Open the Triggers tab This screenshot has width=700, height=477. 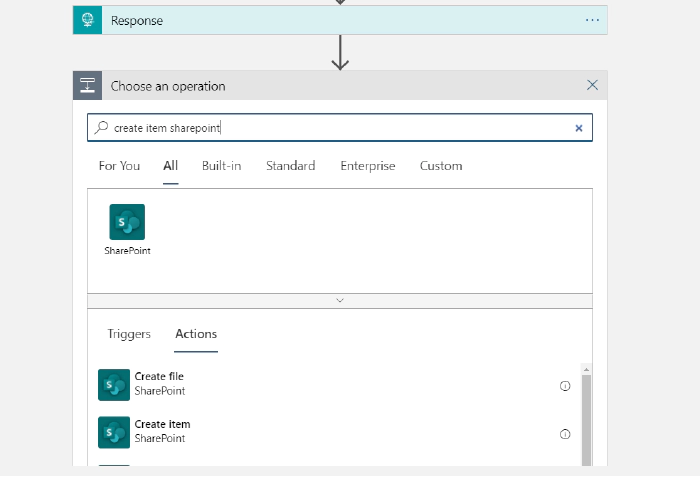pyautogui.click(x=129, y=334)
